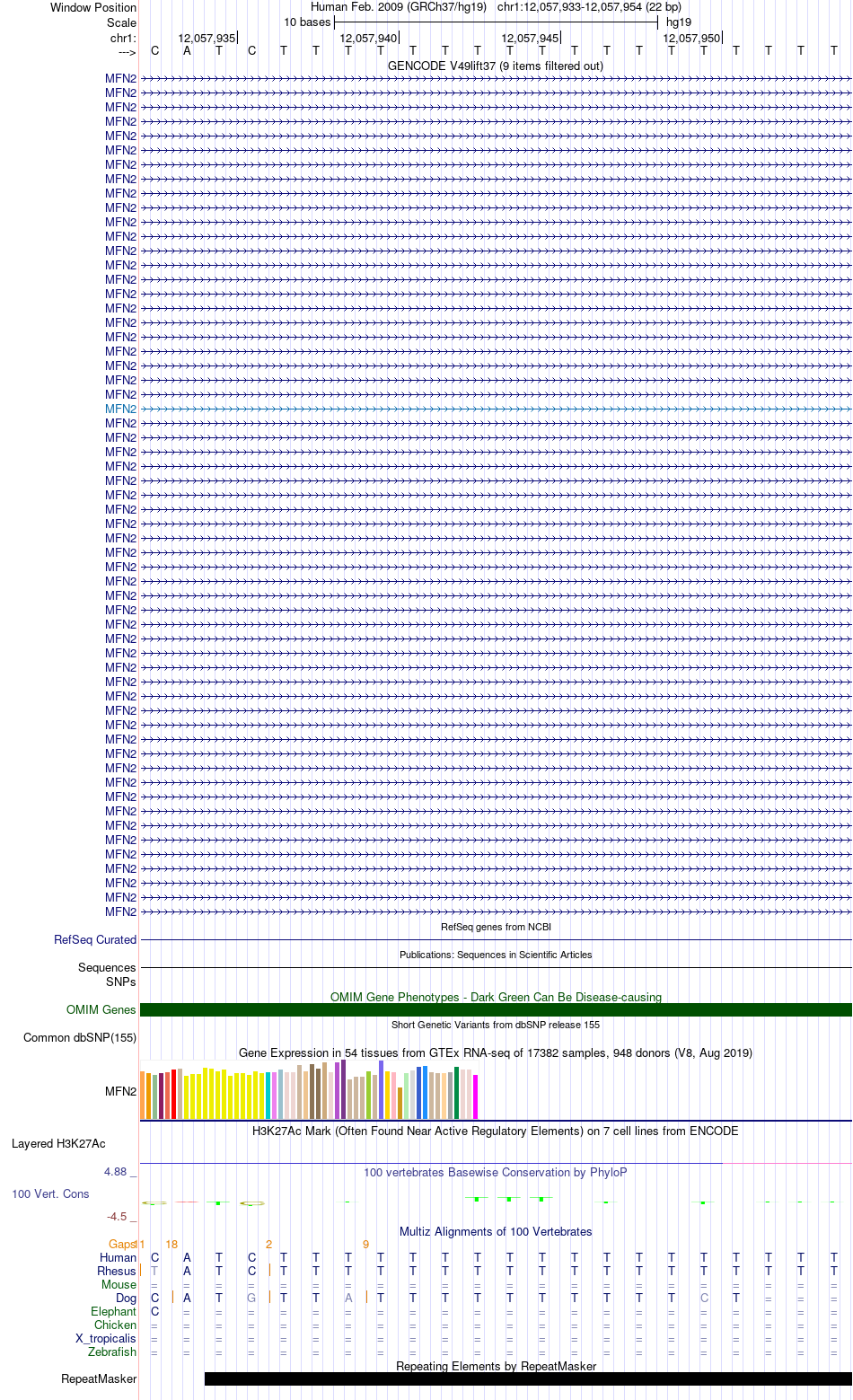
Task: Click the magenta bar in GTEx chart
Action: (476, 1096)
